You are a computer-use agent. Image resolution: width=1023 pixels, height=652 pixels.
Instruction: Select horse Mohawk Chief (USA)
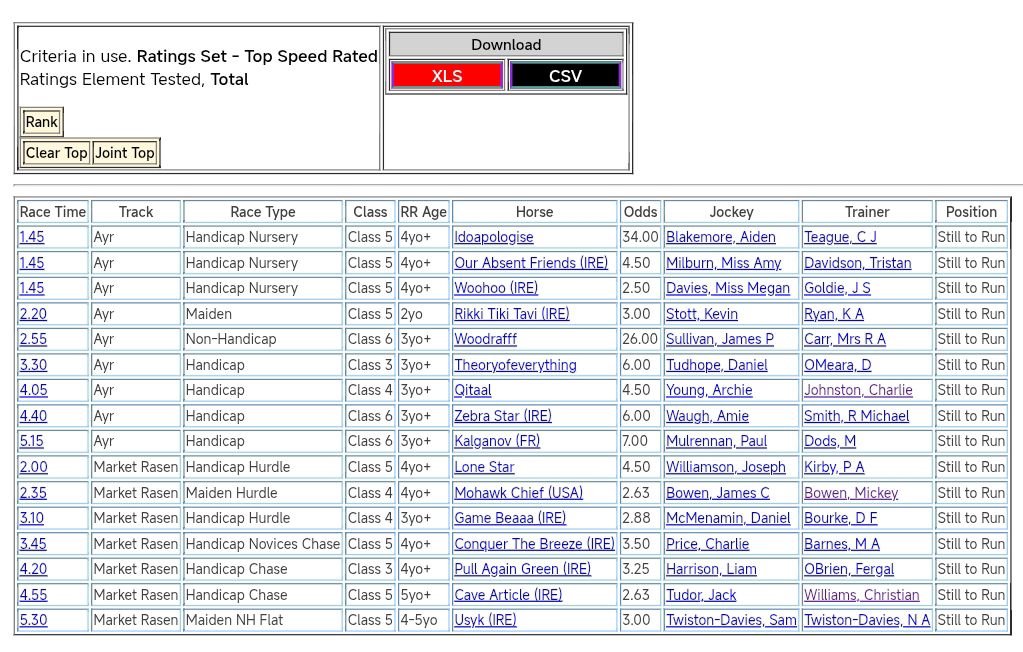click(x=518, y=493)
